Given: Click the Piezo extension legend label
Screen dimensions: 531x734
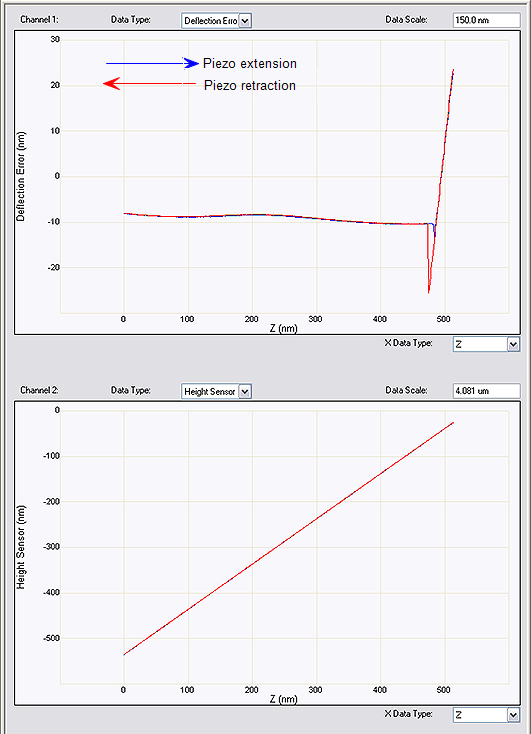Looking at the screenshot, I should [x=250, y=64].
